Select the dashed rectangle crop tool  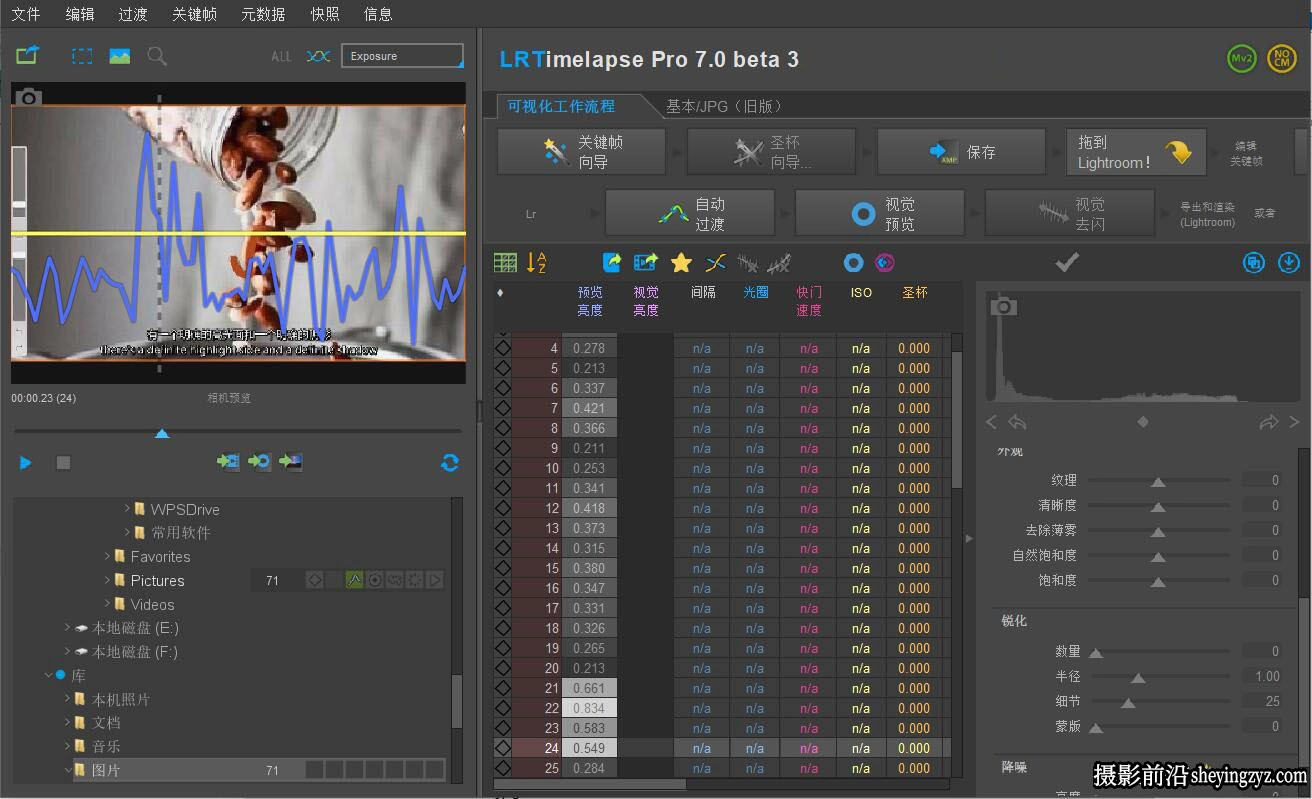[82, 56]
